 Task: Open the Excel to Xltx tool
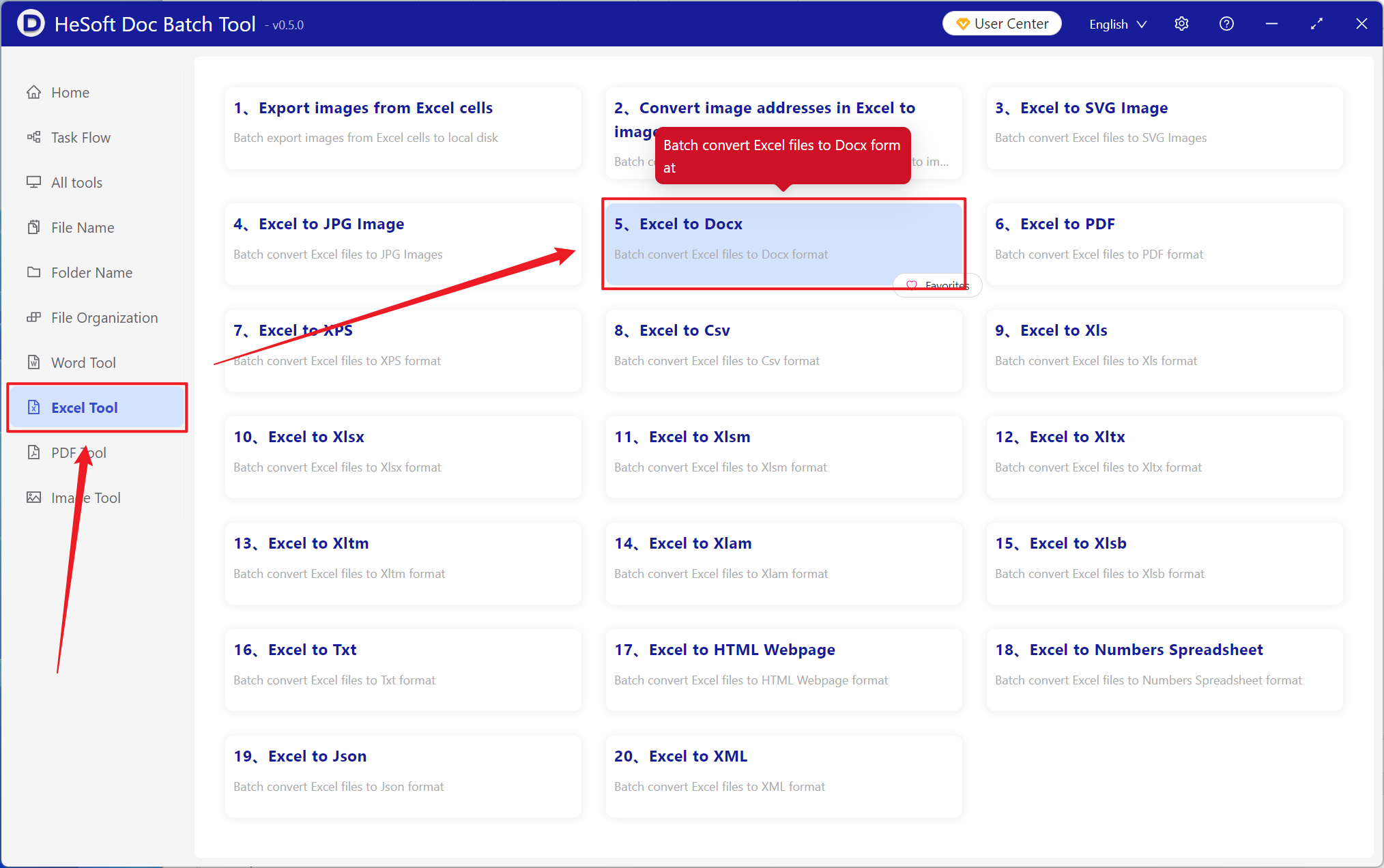tap(1164, 457)
